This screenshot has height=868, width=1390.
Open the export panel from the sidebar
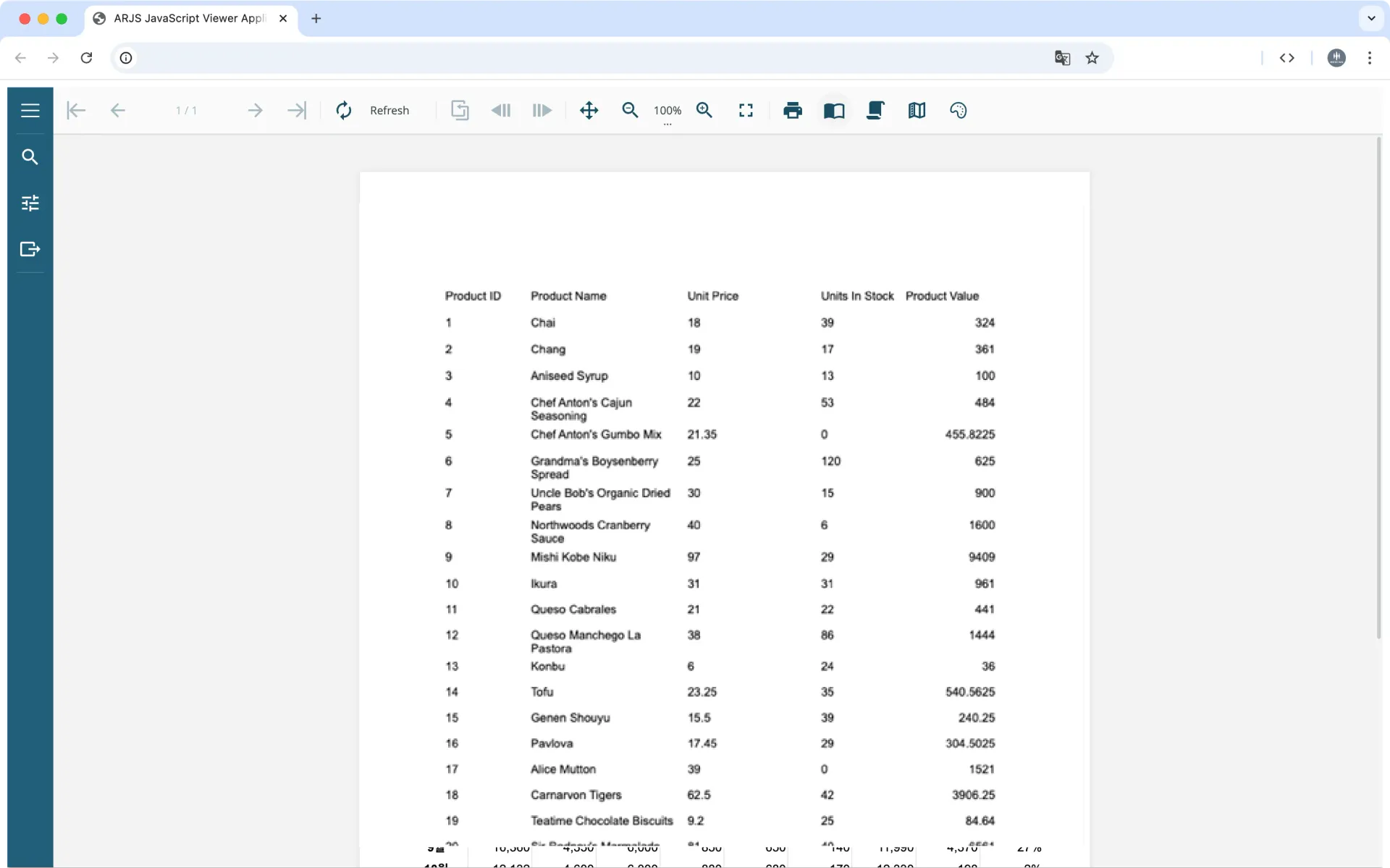(x=30, y=249)
